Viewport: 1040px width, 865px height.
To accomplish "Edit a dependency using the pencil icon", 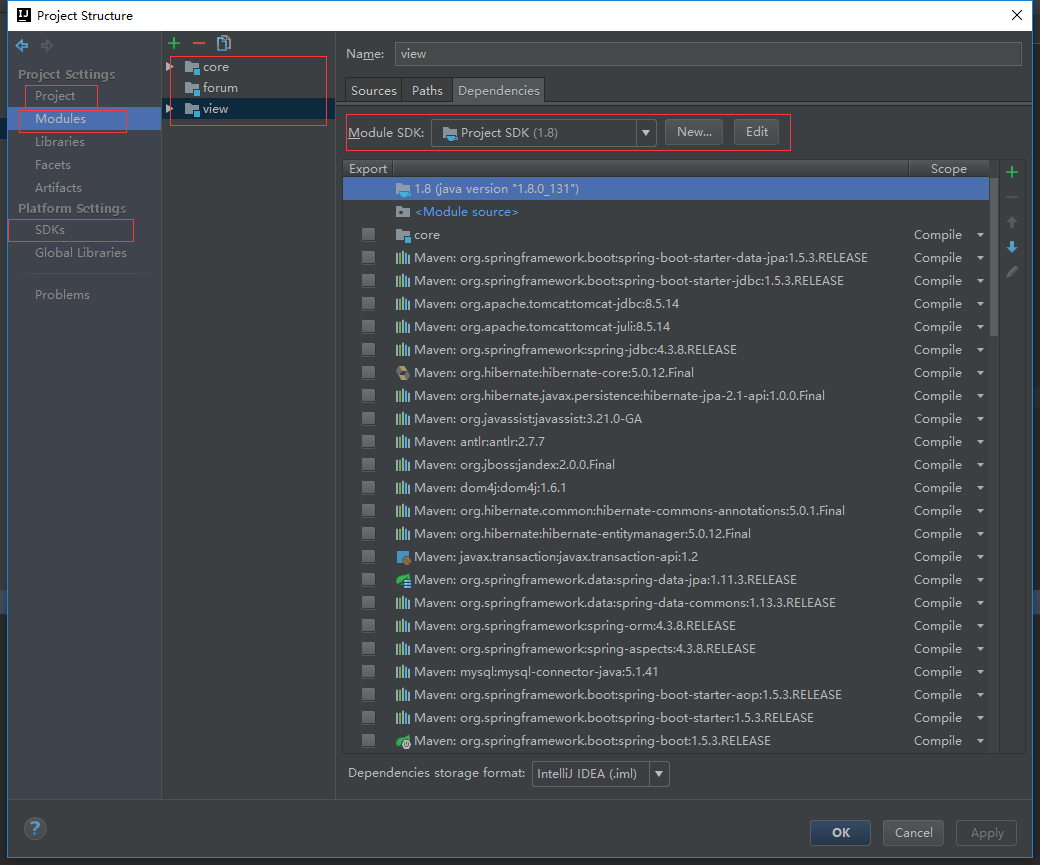I will tap(1011, 272).
